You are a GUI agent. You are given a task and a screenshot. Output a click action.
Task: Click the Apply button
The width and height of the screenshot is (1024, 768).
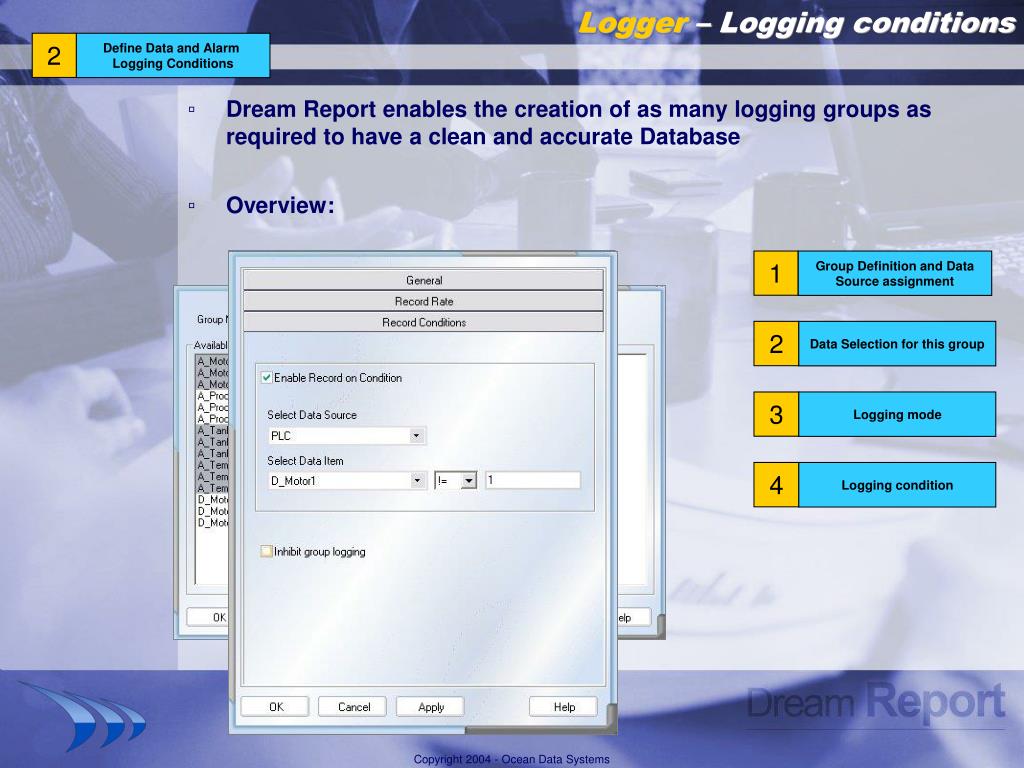(x=430, y=707)
